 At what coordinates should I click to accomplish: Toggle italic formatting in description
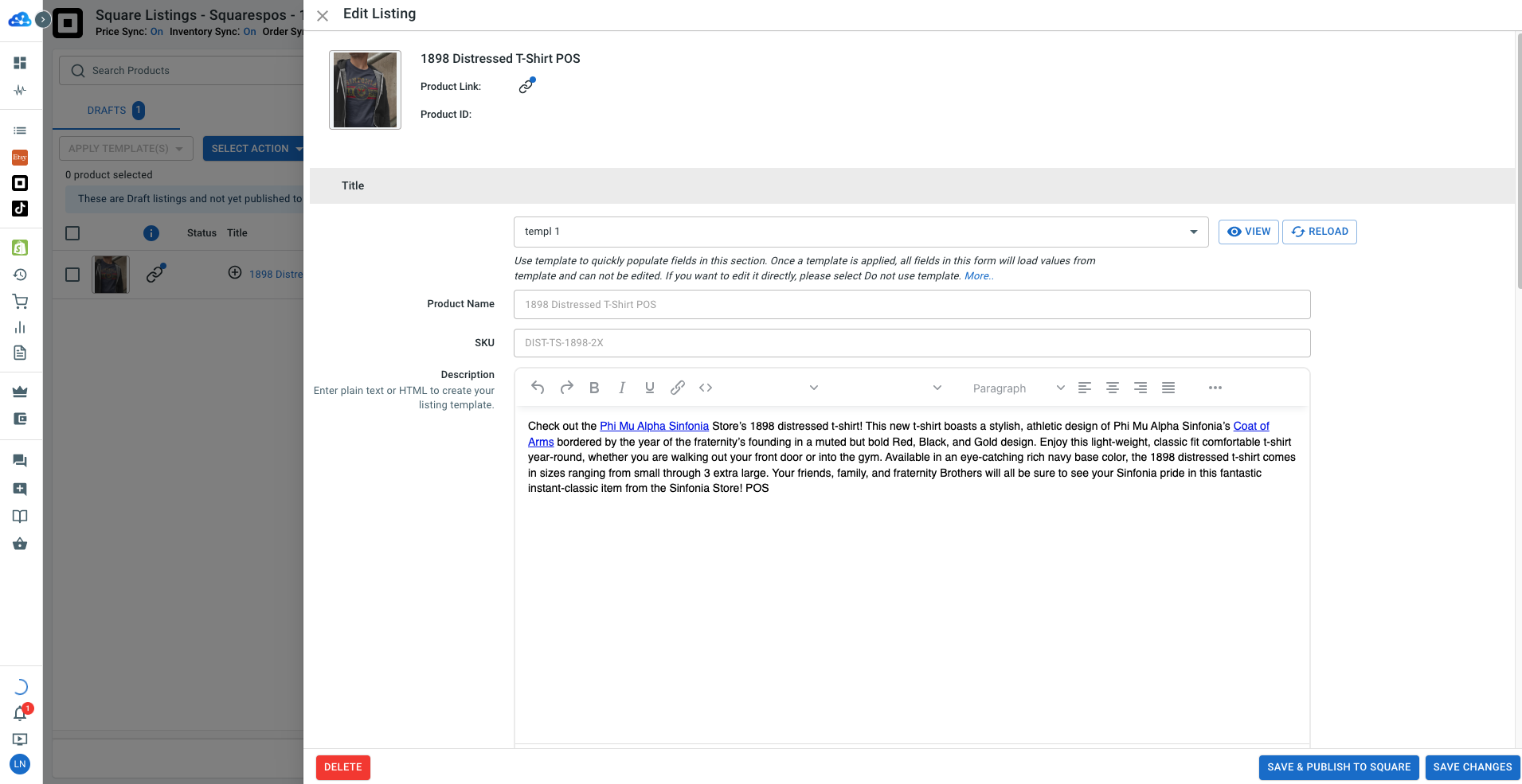click(622, 388)
